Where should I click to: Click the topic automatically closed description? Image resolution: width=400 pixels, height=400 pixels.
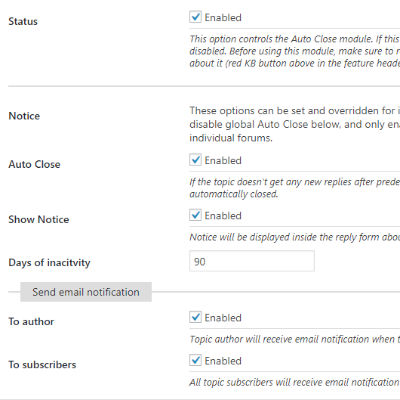[295, 188]
